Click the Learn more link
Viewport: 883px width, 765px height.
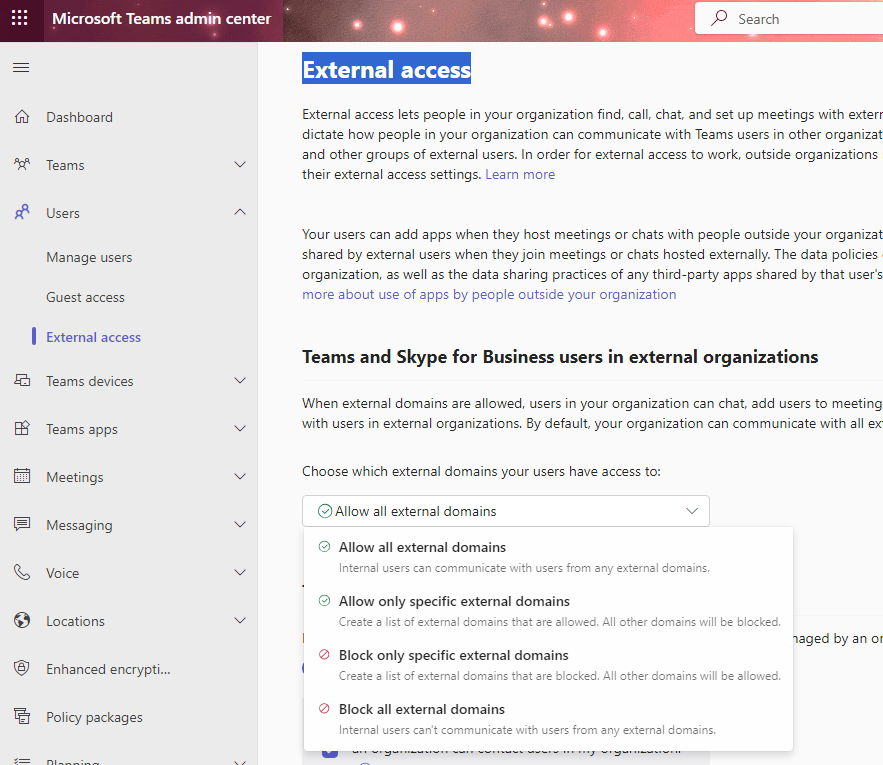pos(520,175)
